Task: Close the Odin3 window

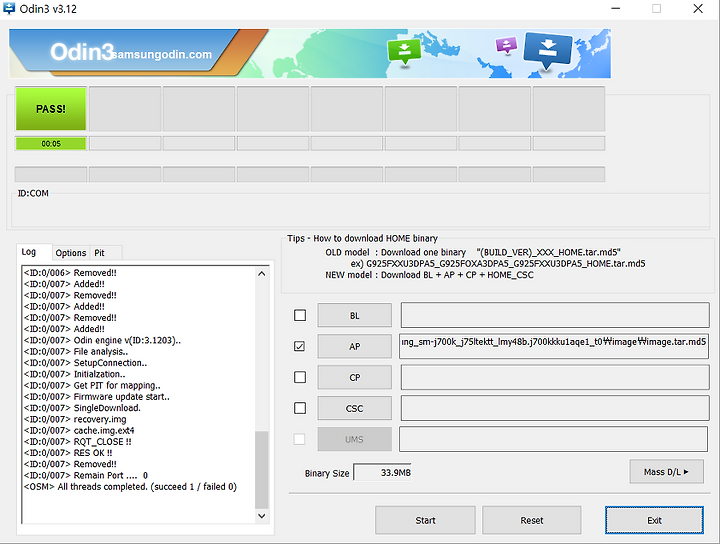Action: (x=698, y=8)
